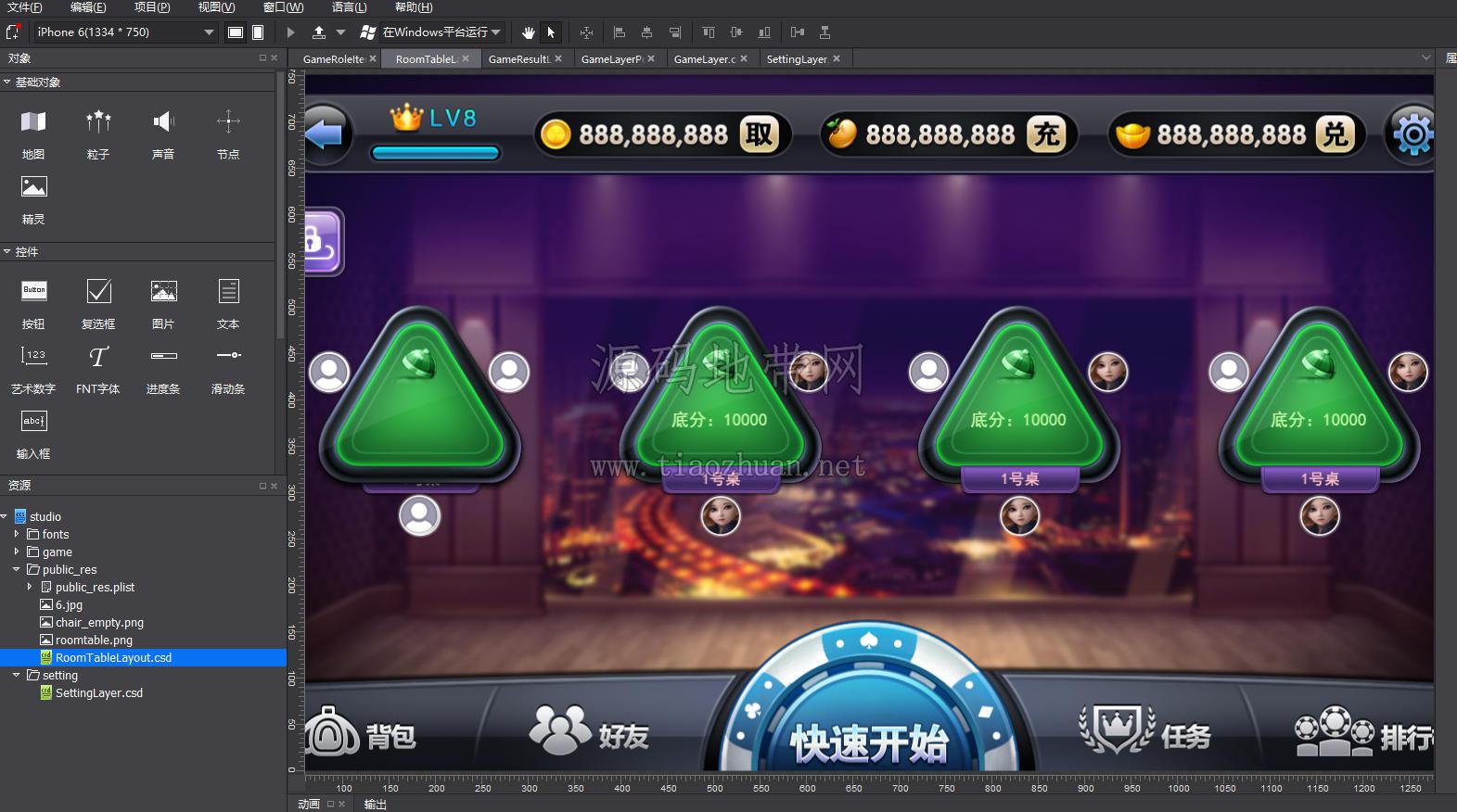This screenshot has height=812, width=1457.
Task: Expand the public_res.plist item
Action: tap(30, 587)
